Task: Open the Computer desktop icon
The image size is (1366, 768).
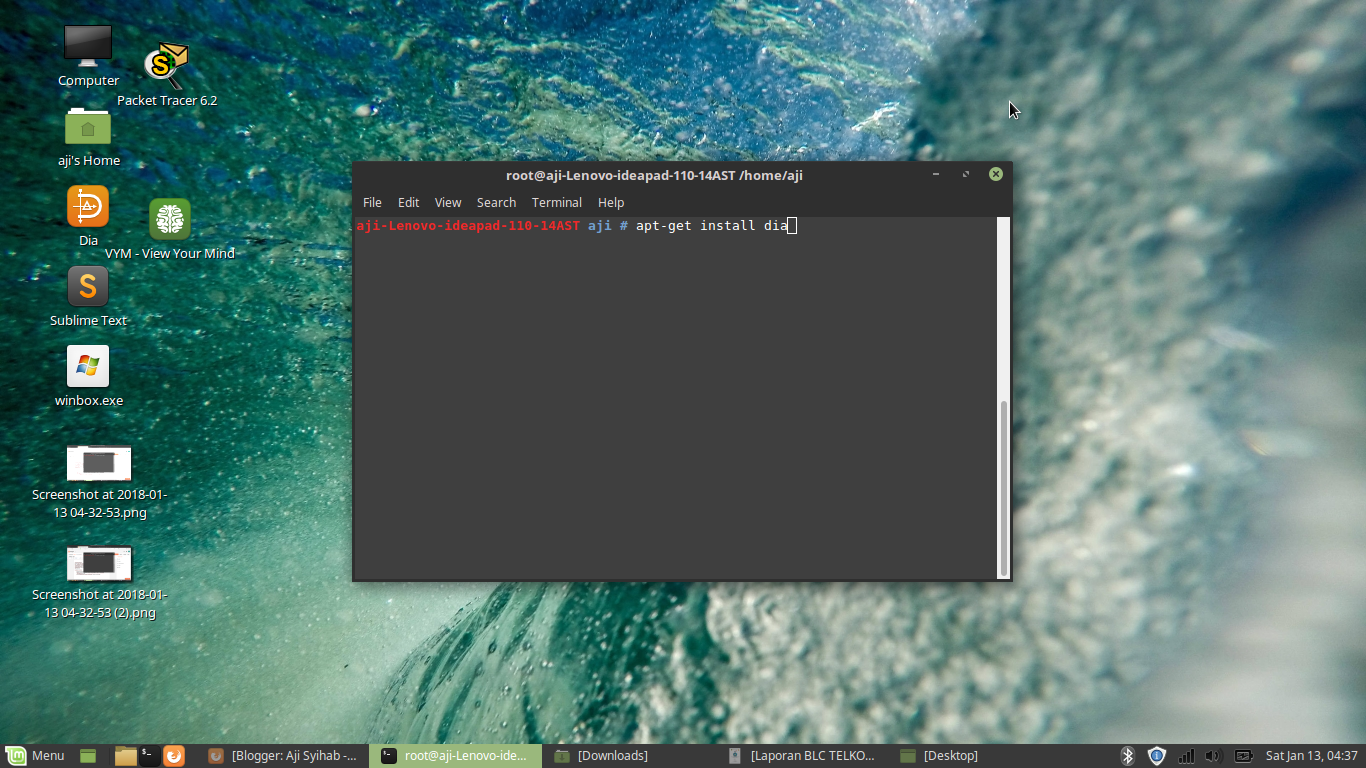Action: tap(88, 55)
